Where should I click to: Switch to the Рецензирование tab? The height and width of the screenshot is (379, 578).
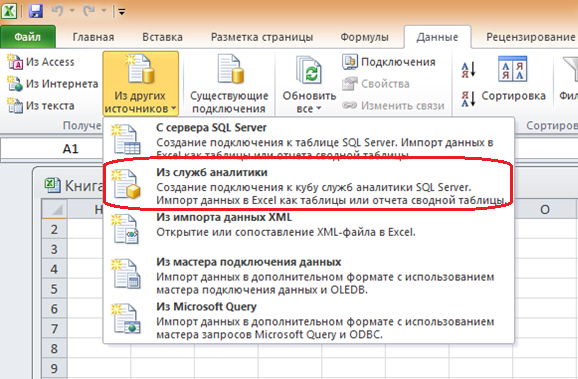530,37
